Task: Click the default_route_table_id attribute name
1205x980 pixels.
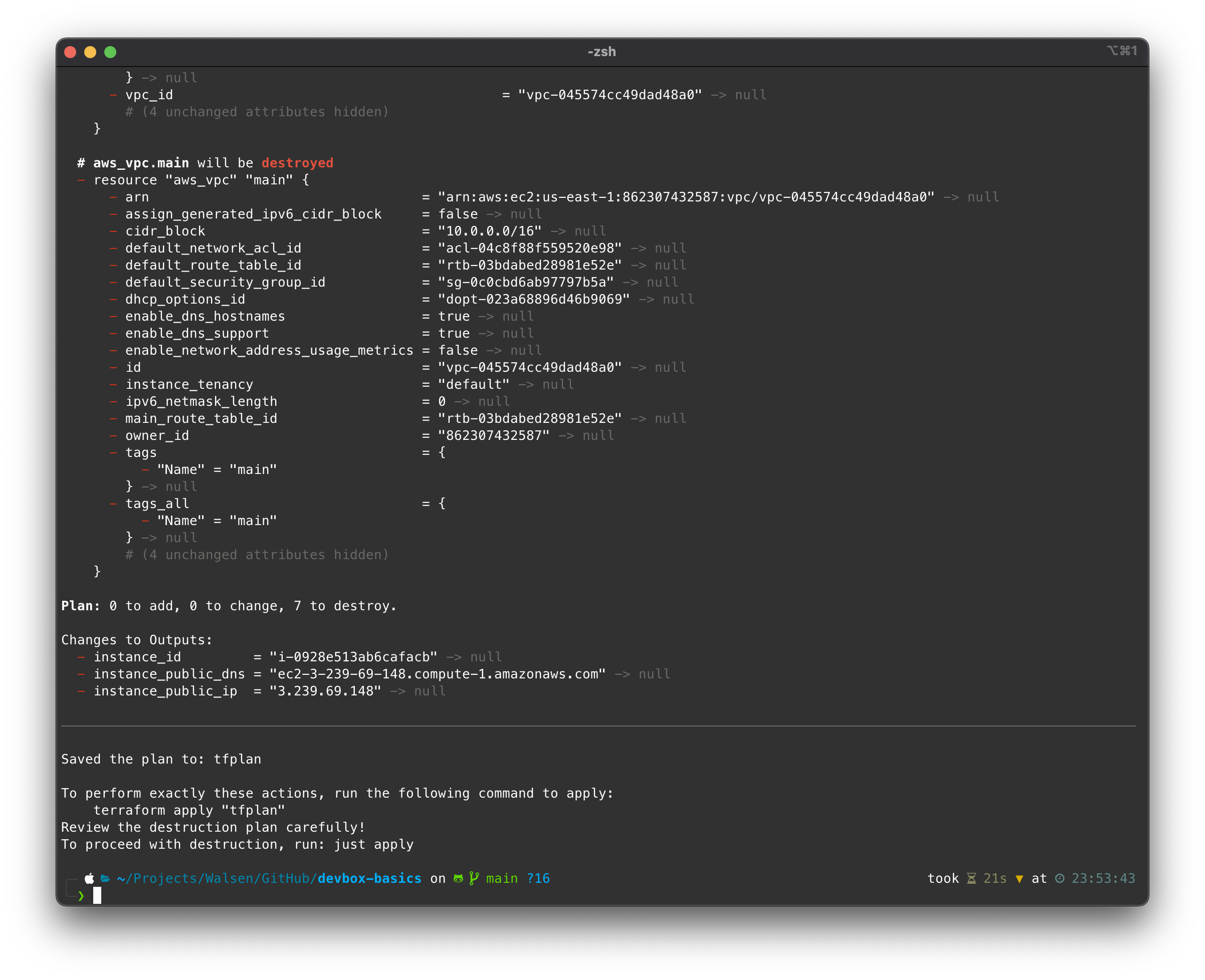Action: point(214,266)
